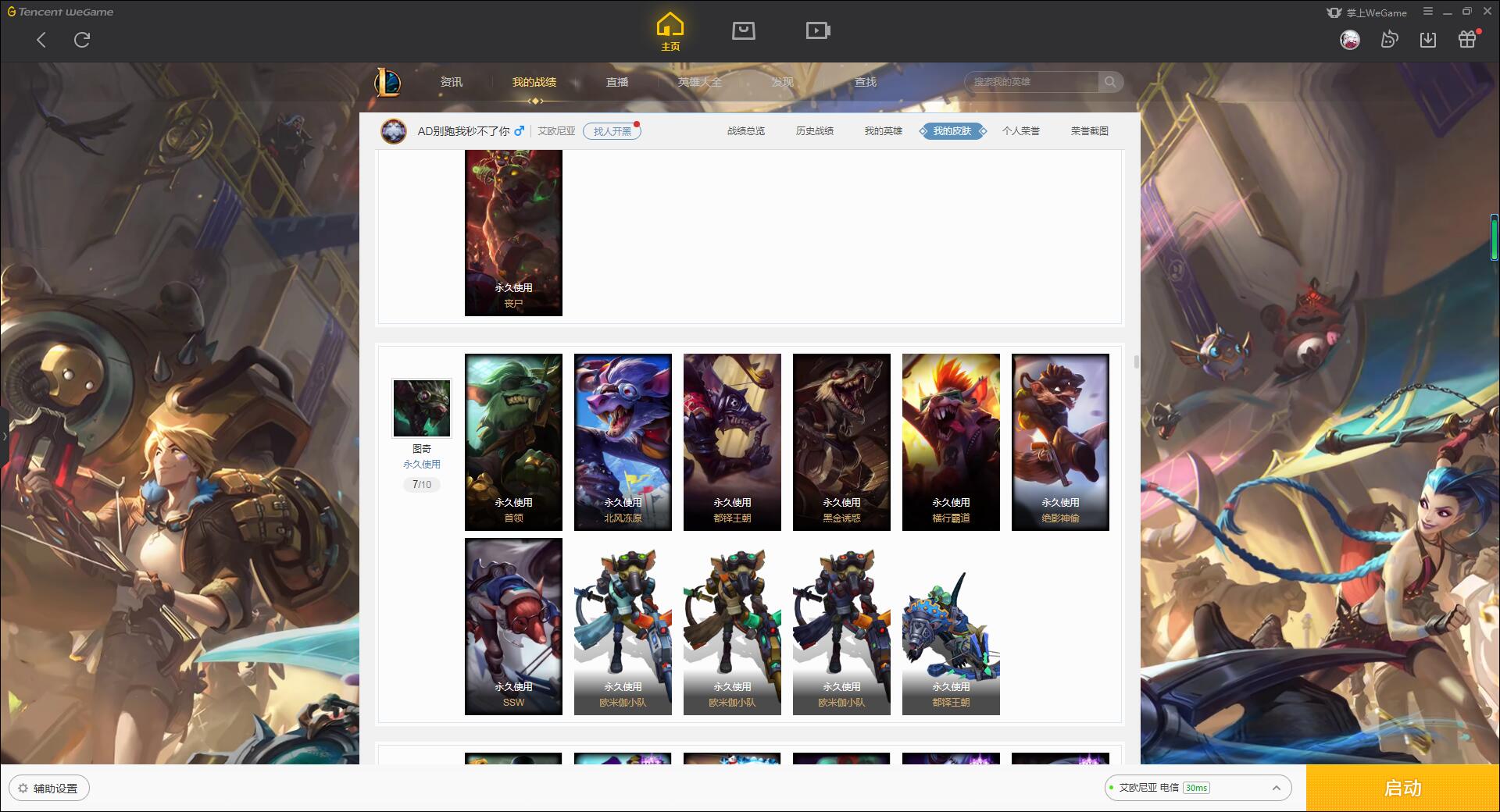The height and width of the screenshot is (812, 1500).
Task: Open the 发现 discover tab
Action: coord(783,82)
